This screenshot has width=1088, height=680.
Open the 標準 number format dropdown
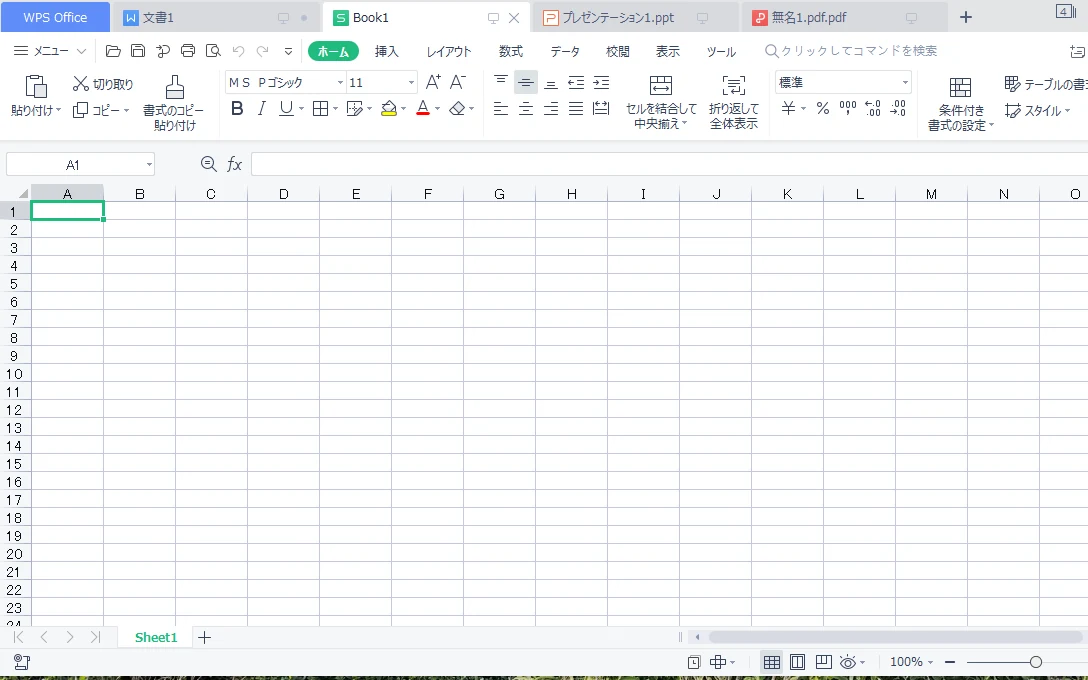(x=905, y=83)
